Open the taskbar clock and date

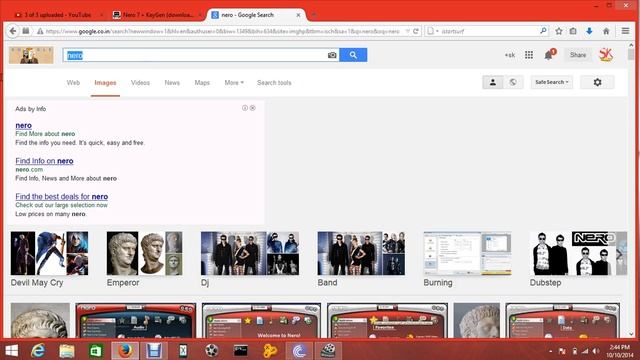click(x=620, y=351)
